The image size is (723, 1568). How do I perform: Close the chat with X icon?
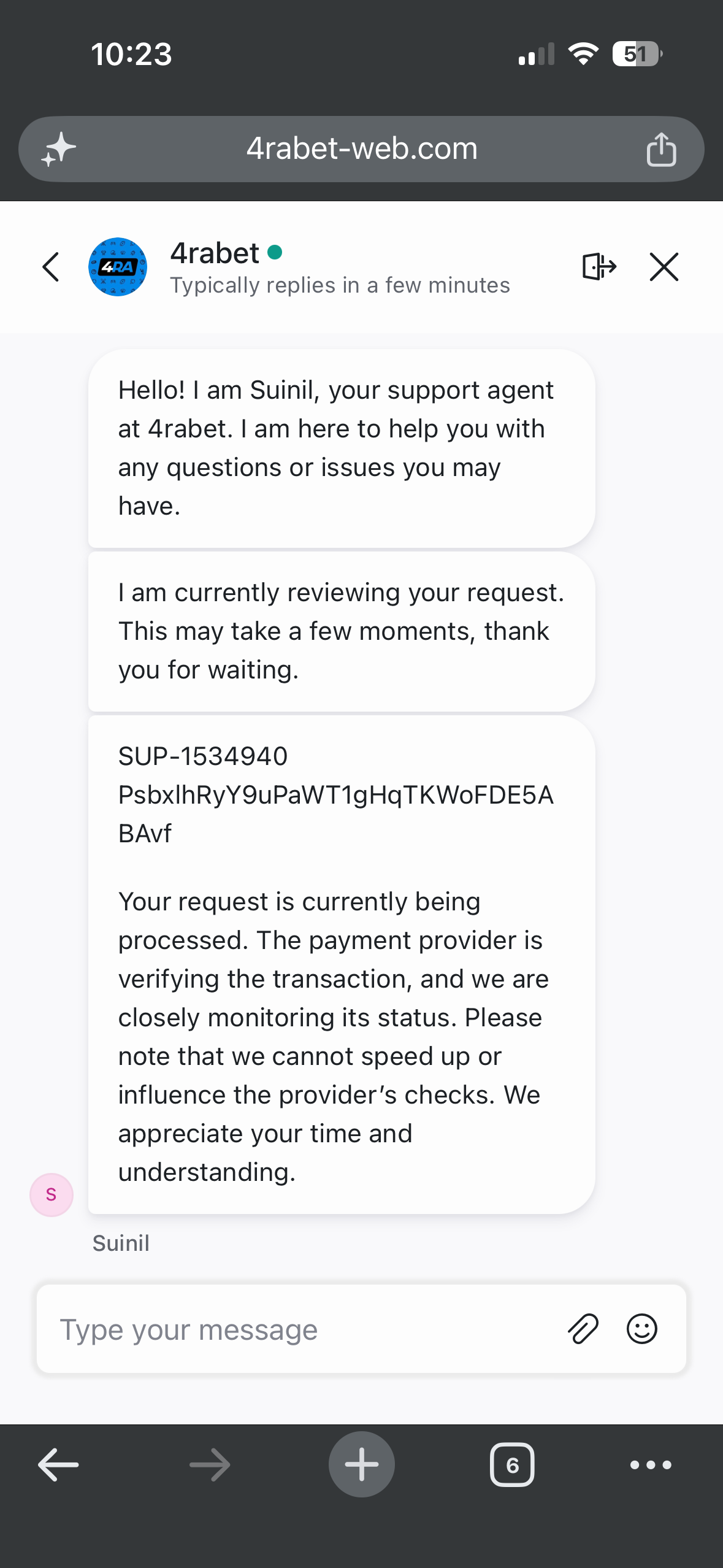coord(664,267)
